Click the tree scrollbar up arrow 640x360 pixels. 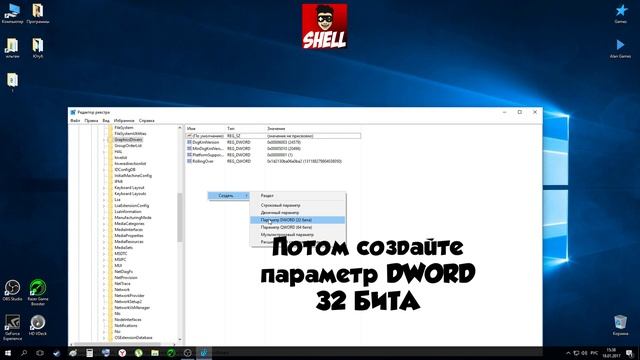click(180, 128)
